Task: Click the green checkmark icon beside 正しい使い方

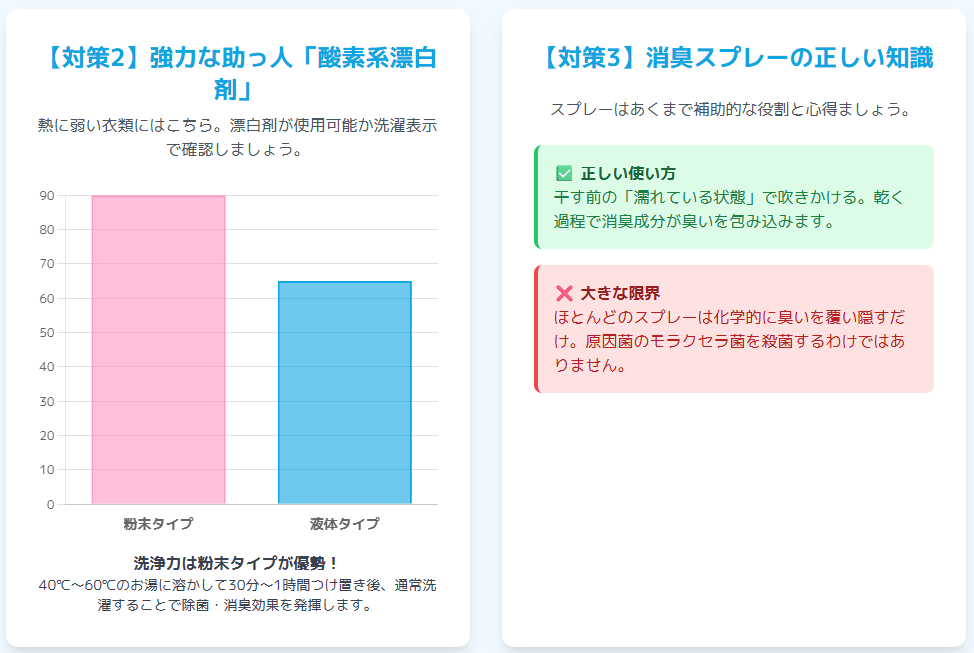Action: tap(564, 173)
